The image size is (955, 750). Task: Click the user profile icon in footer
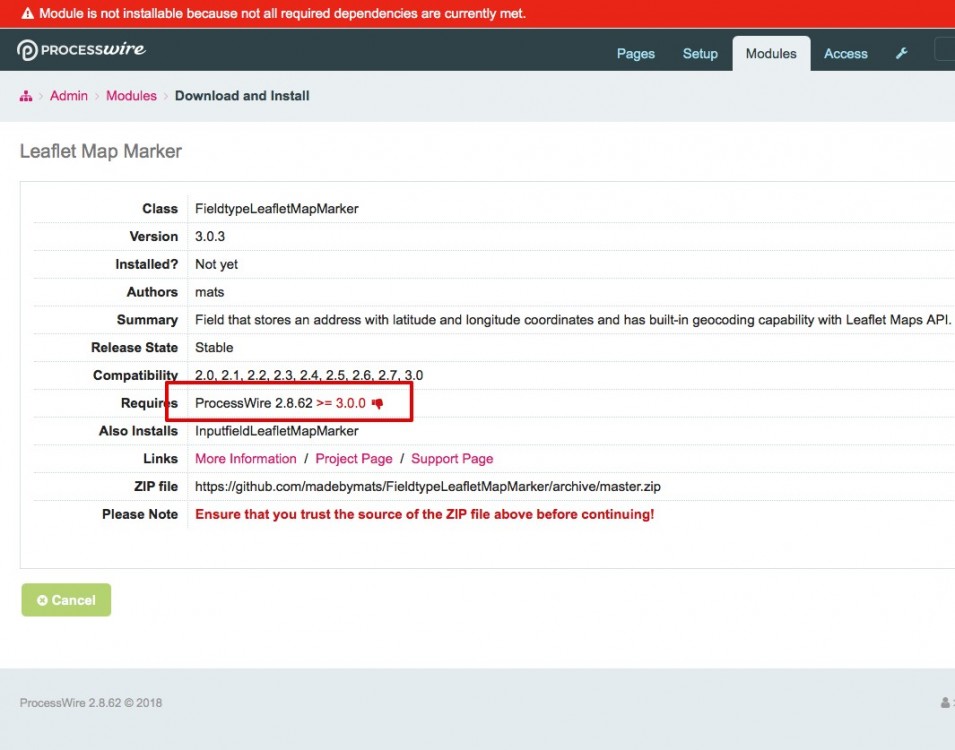(x=945, y=703)
